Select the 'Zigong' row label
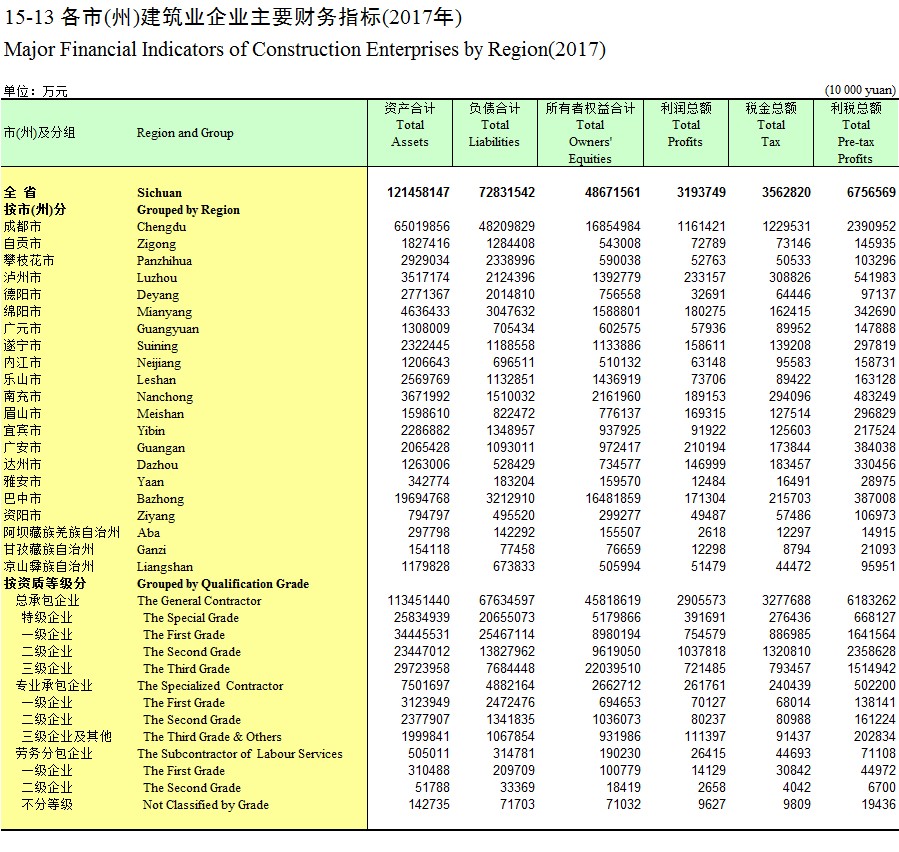 pos(156,244)
